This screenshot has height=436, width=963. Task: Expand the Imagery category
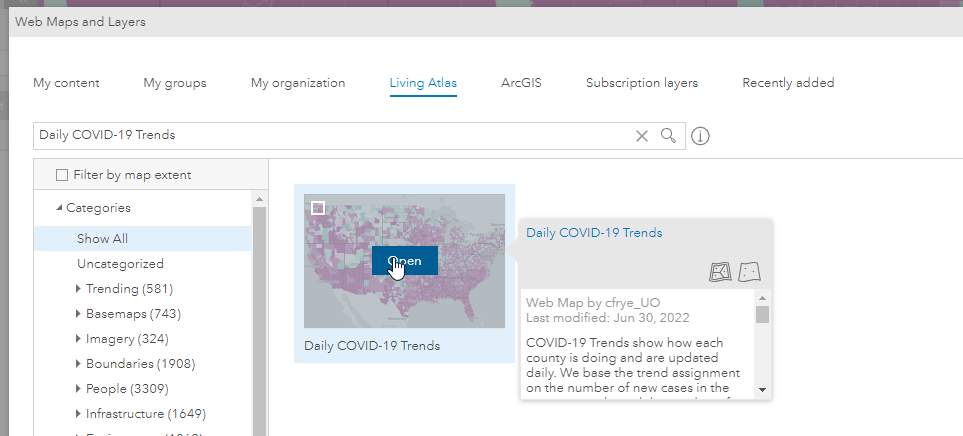click(79, 339)
